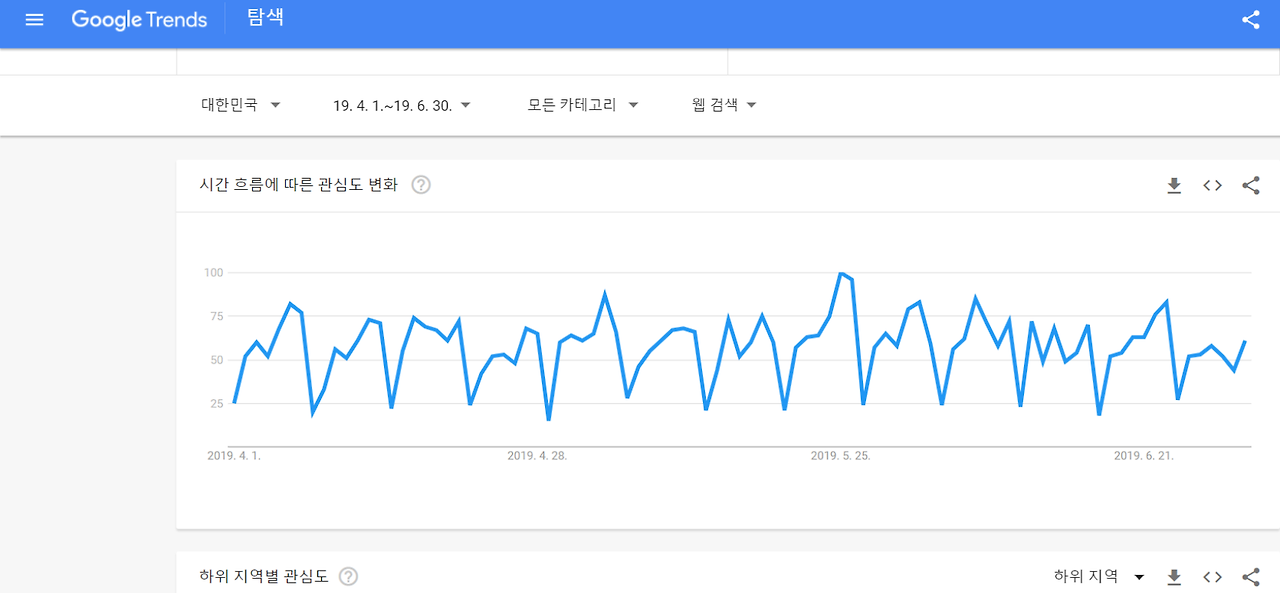Viewport: 1280px width, 593px height.
Task: Open the 웹 검색 search type dropdown
Action: pyautogui.click(x=723, y=104)
